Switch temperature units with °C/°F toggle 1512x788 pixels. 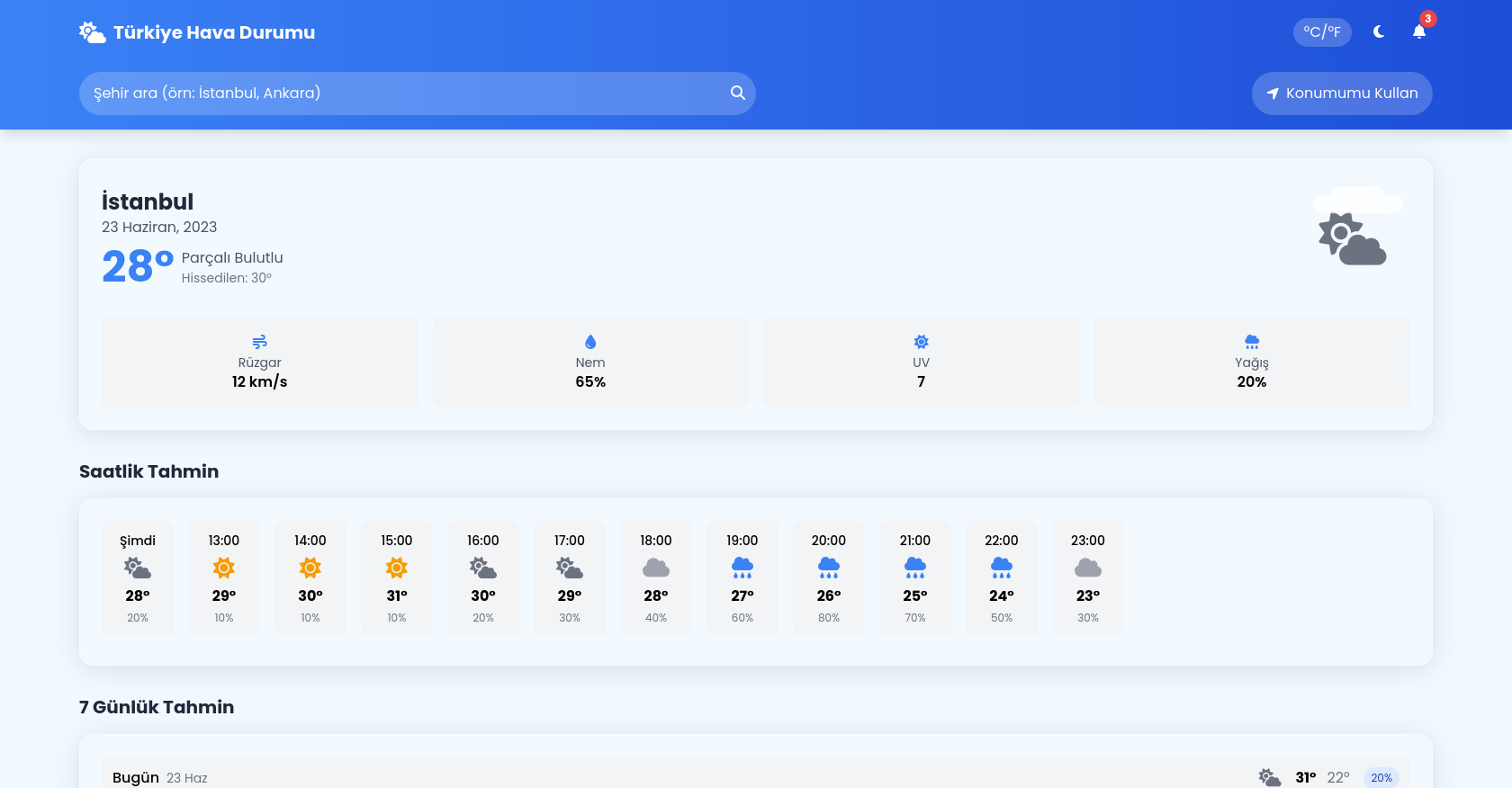coord(1322,32)
